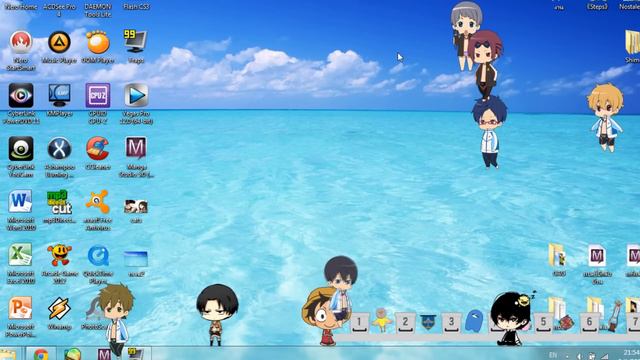Click the volume speaker tray icon
This screenshot has width=640, height=360.
[580, 356]
